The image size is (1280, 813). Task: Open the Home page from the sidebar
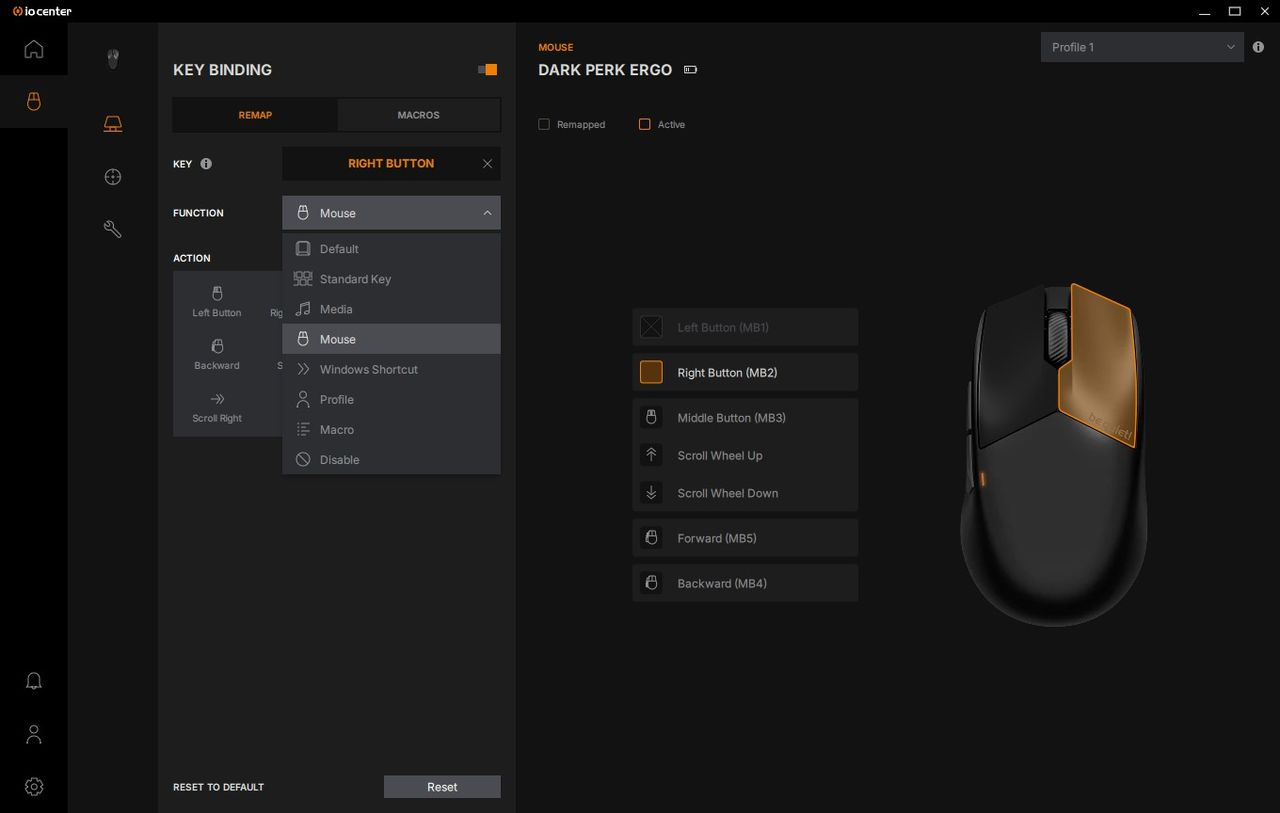coord(34,49)
